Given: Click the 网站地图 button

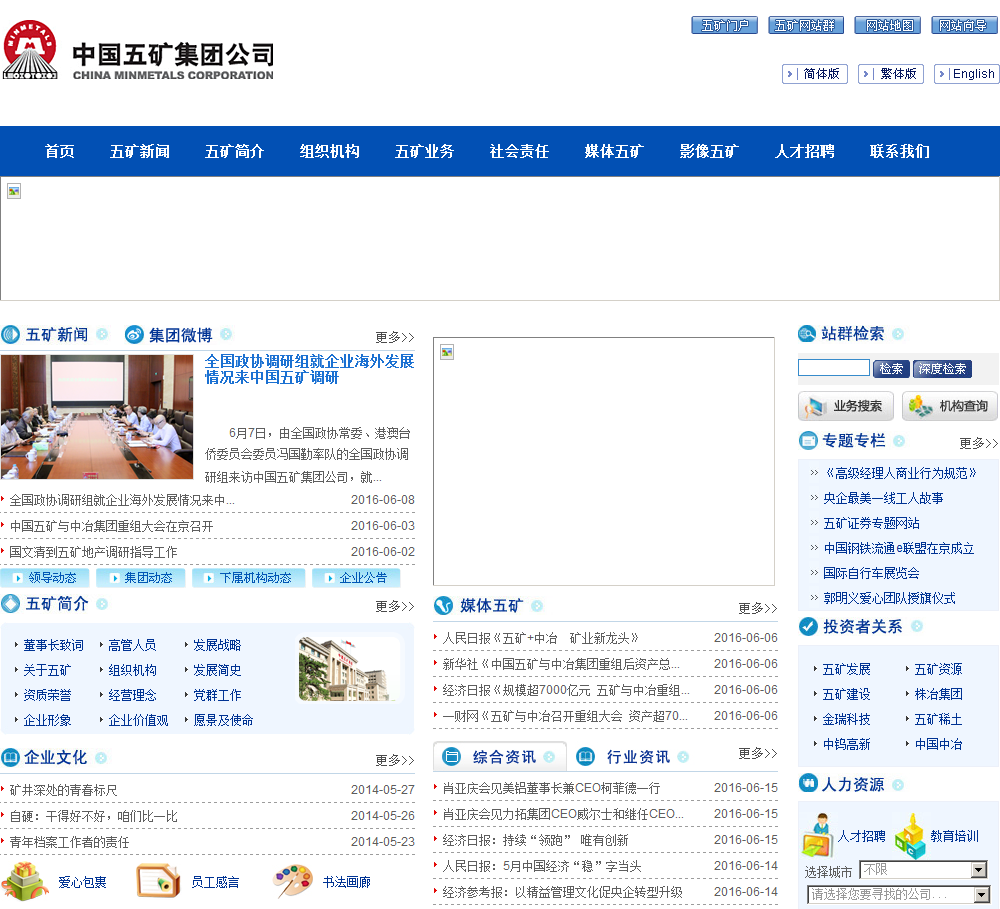Looking at the screenshot, I should [888, 26].
